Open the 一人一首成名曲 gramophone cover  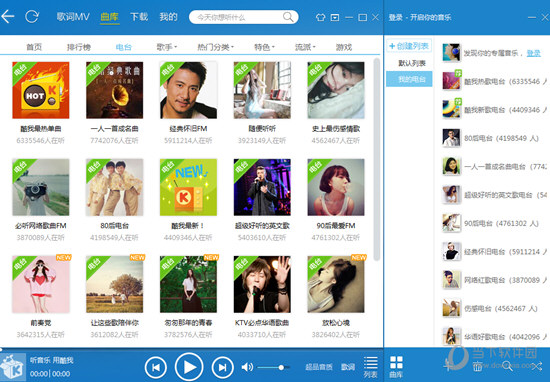click(x=114, y=90)
